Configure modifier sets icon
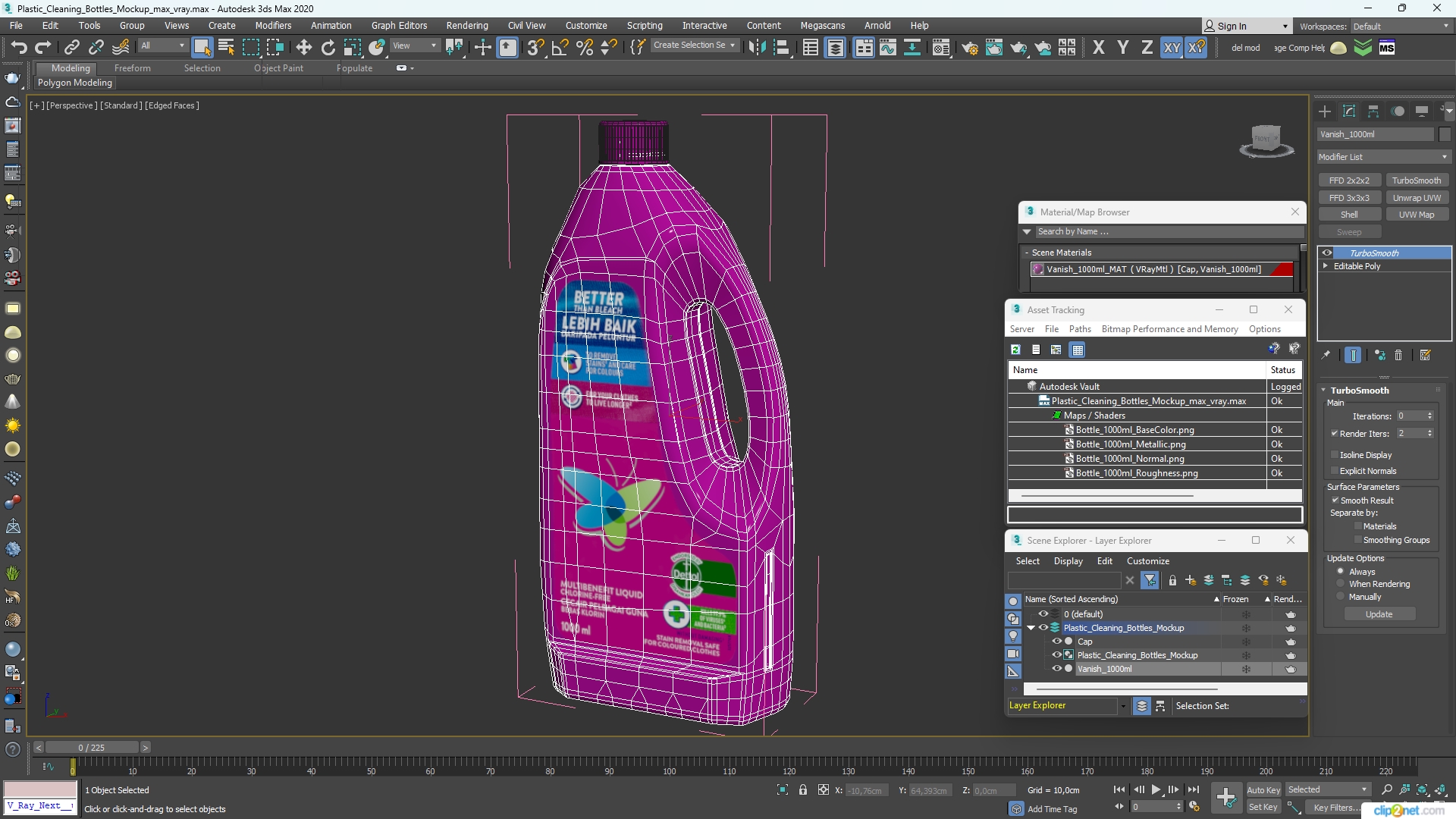The width and height of the screenshot is (1456, 819). pos(1426,355)
